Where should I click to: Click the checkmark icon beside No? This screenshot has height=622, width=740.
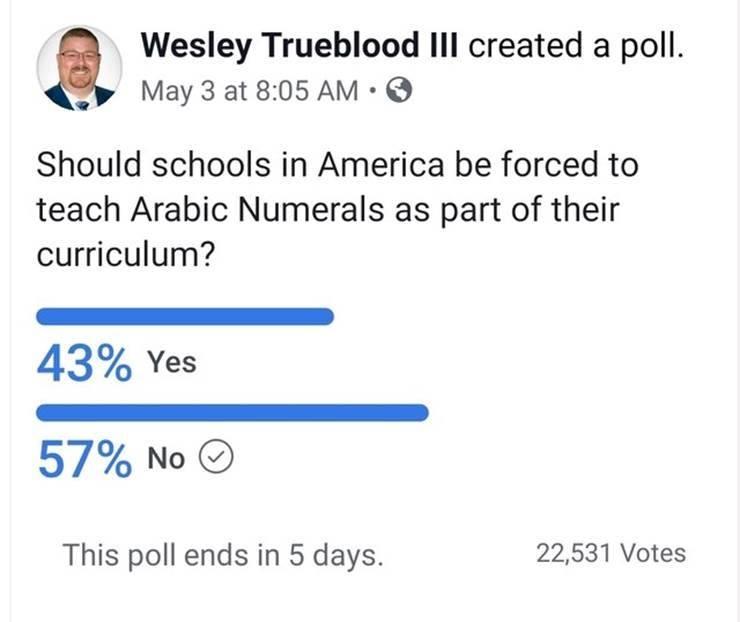(x=216, y=457)
